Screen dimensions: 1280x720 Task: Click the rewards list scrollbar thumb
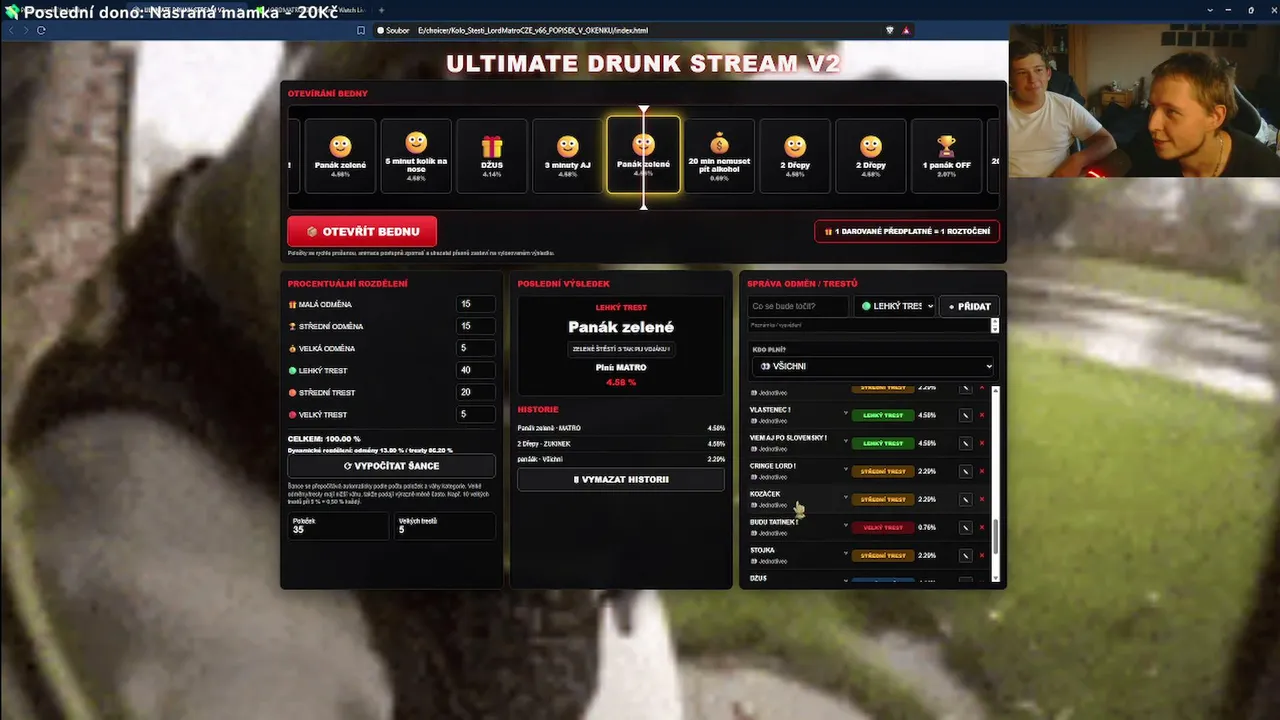click(995, 538)
